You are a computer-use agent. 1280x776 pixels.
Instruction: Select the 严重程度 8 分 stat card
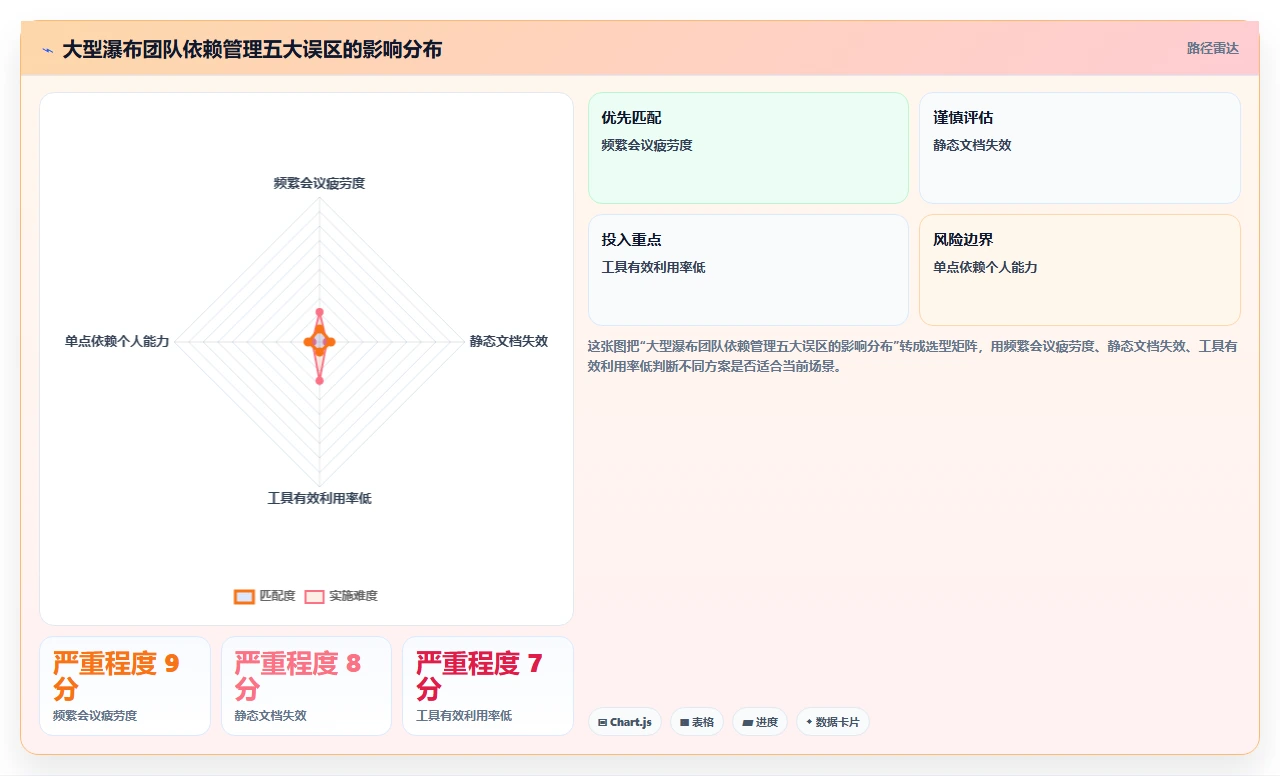pos(306,686)
